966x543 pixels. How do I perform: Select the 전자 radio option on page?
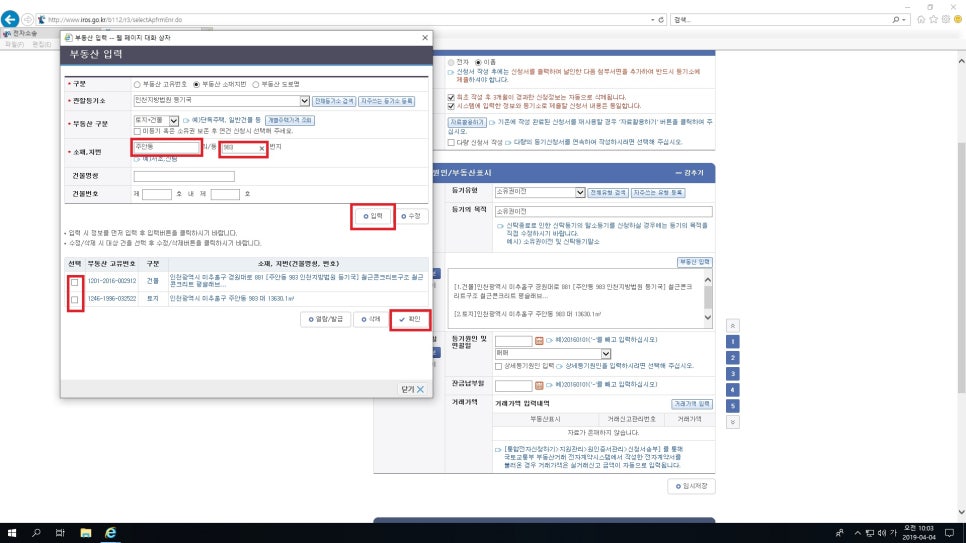tap(451, 63)
